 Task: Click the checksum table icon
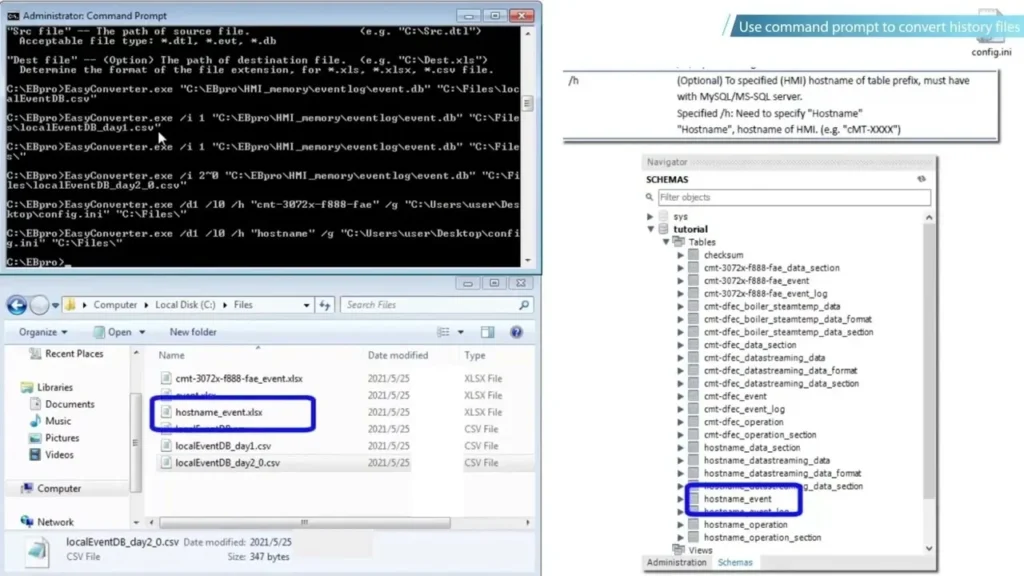(x=694, y=255)
